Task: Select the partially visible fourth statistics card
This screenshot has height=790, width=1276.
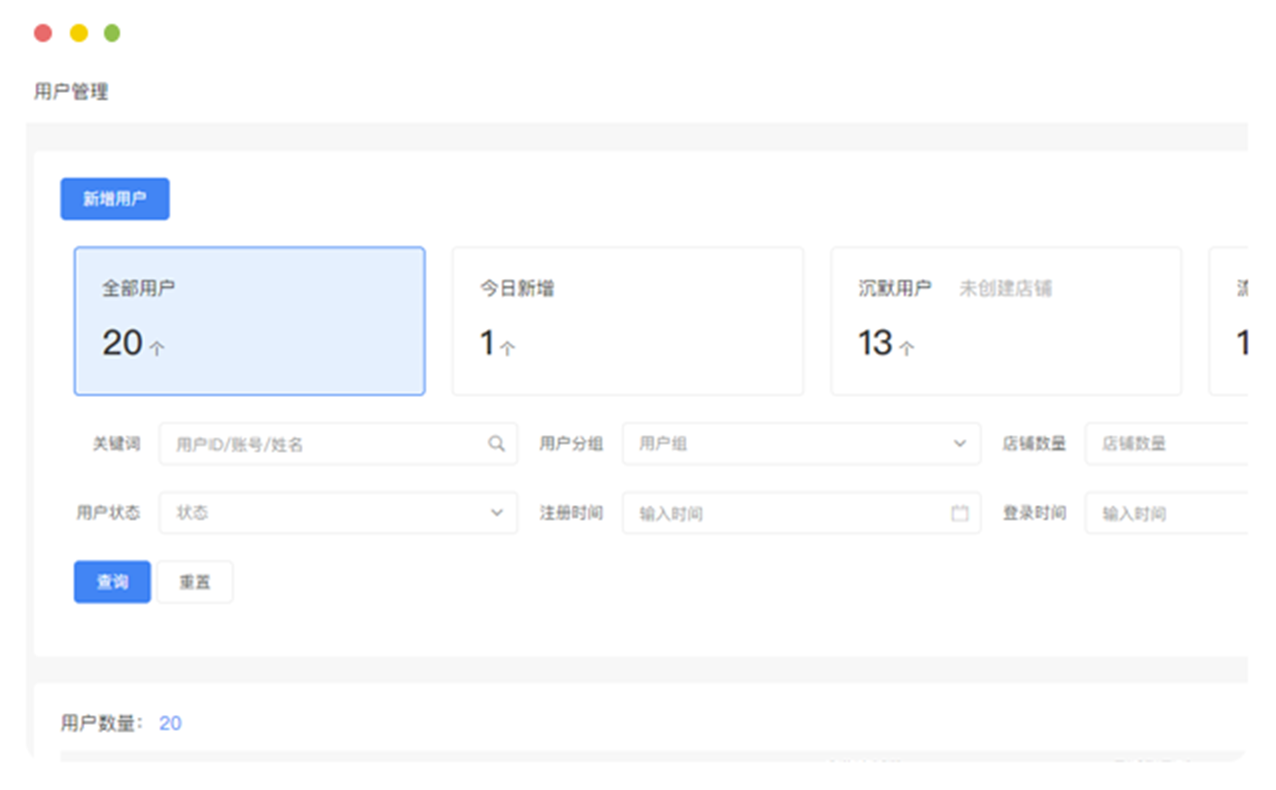Action: 1230,321
